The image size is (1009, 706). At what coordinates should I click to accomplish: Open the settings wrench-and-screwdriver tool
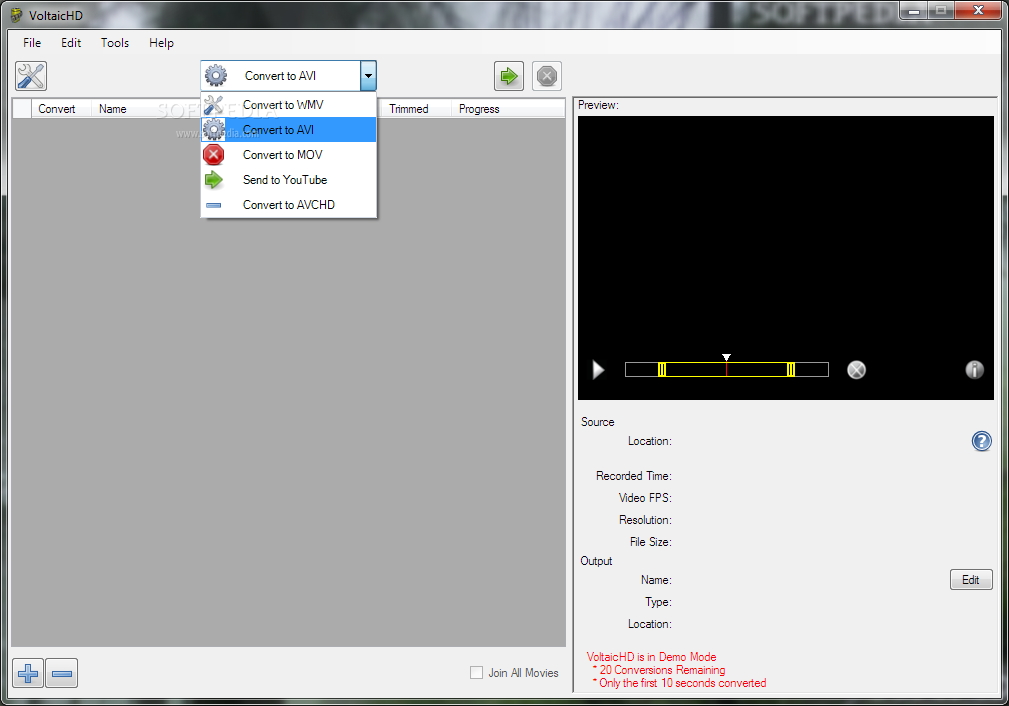pos(31,76)
